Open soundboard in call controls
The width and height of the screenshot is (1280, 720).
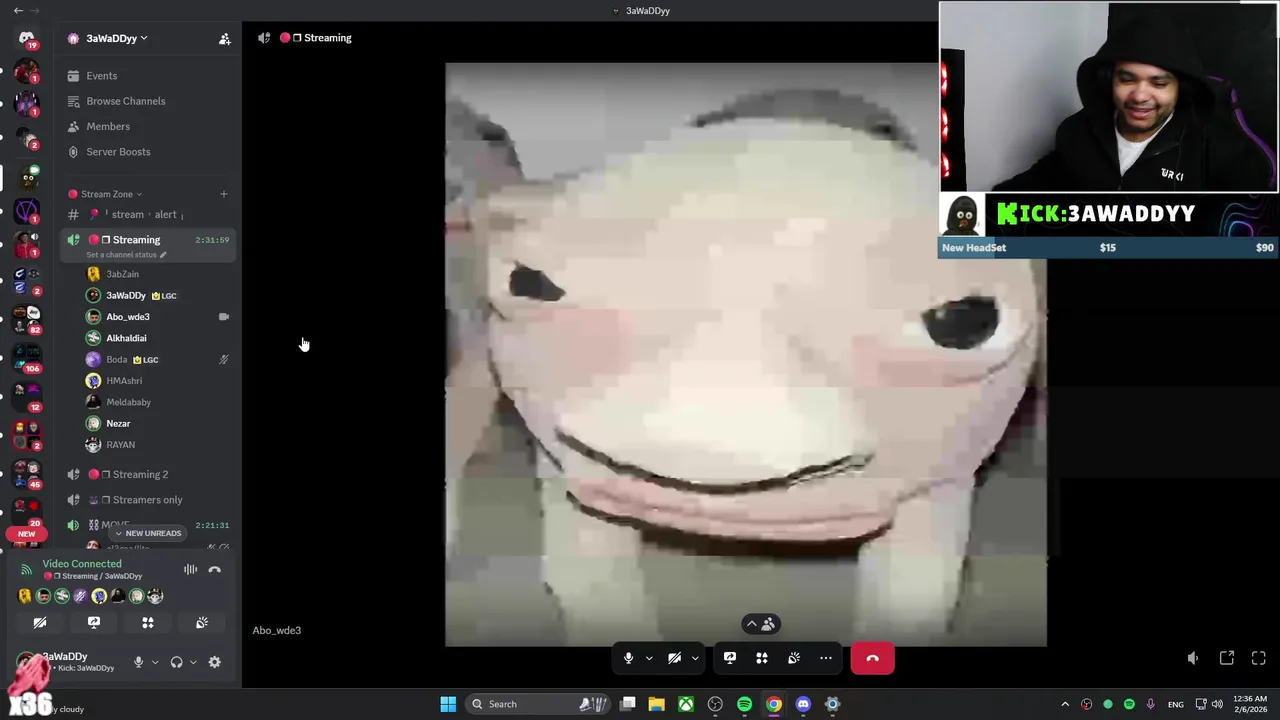(794, 658)
